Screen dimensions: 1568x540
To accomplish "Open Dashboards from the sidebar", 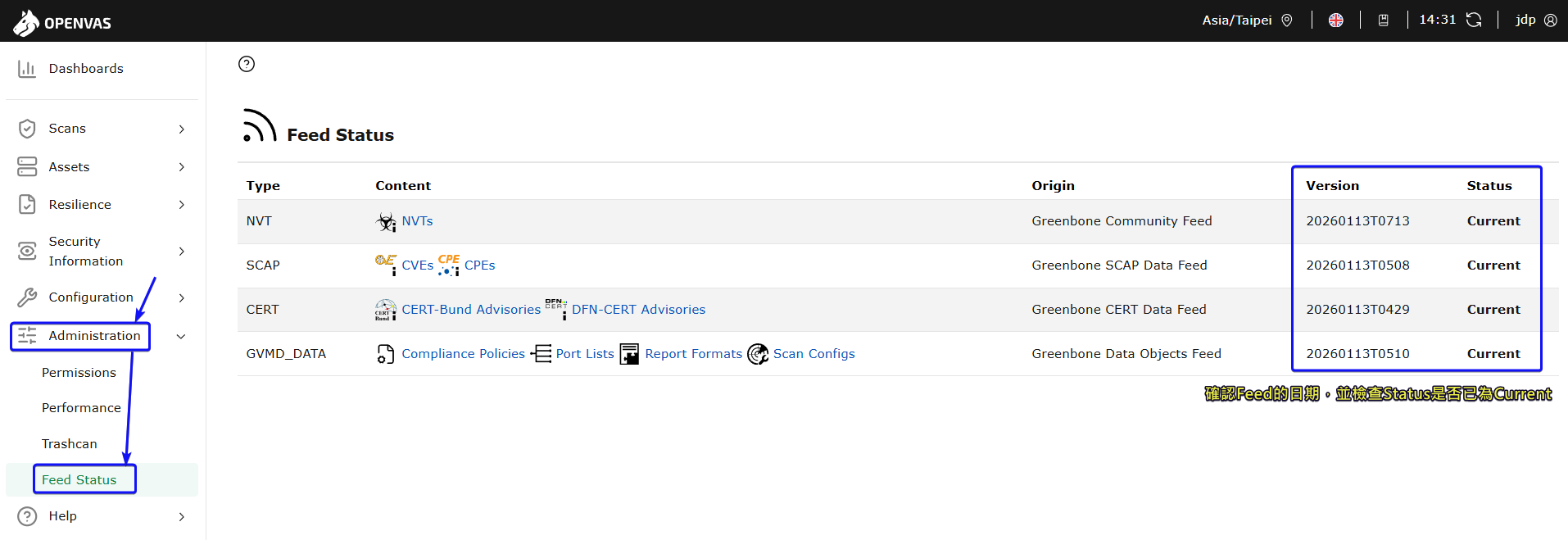I will pos(85,69).
